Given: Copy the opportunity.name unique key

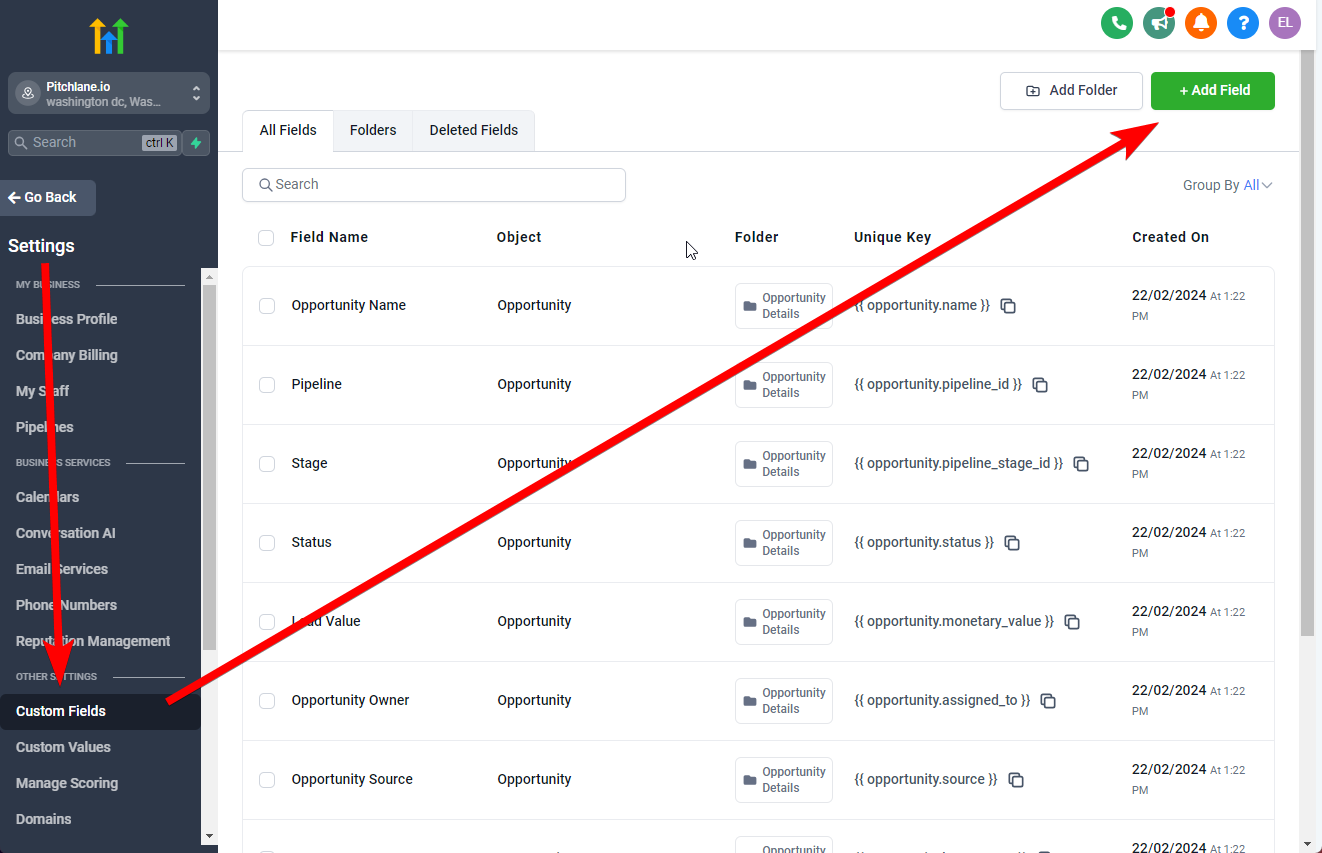Looking at the screenshot, I should pyautogui.click(x=1008, y=306).
